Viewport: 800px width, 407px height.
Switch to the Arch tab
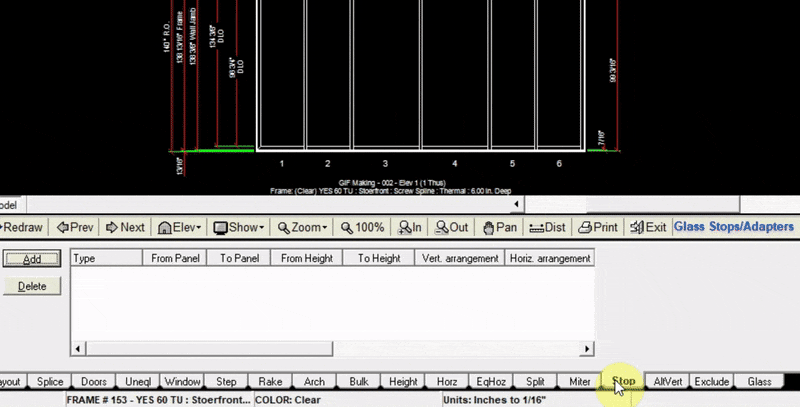pos(314,381)
